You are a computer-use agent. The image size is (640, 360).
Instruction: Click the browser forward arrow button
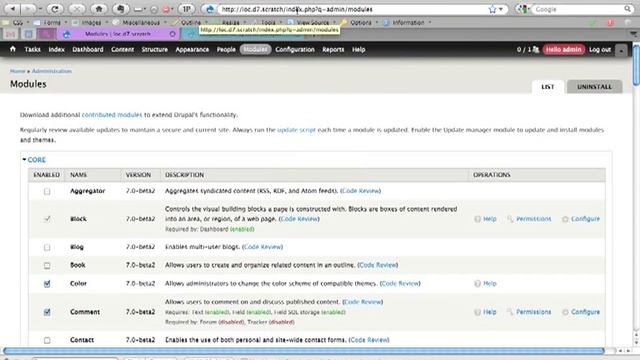tap(29, 9)
